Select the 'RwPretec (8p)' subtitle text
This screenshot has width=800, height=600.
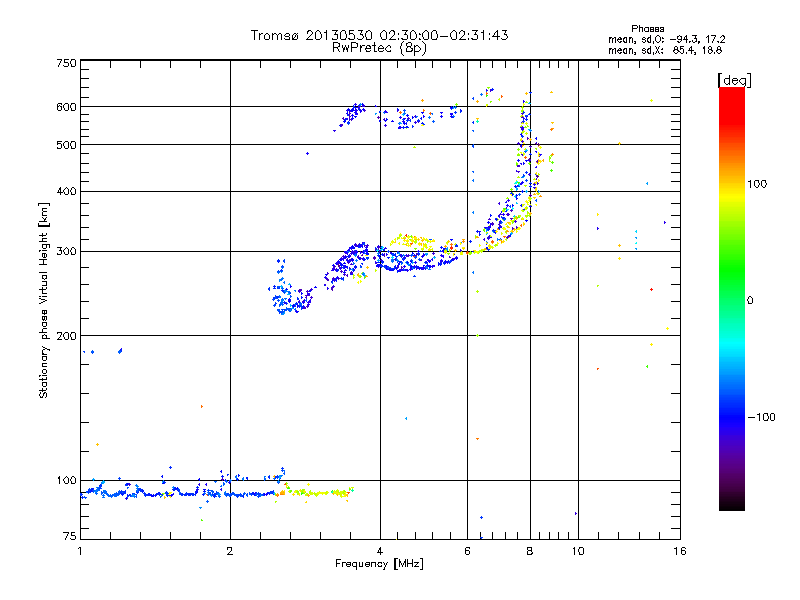380,48
